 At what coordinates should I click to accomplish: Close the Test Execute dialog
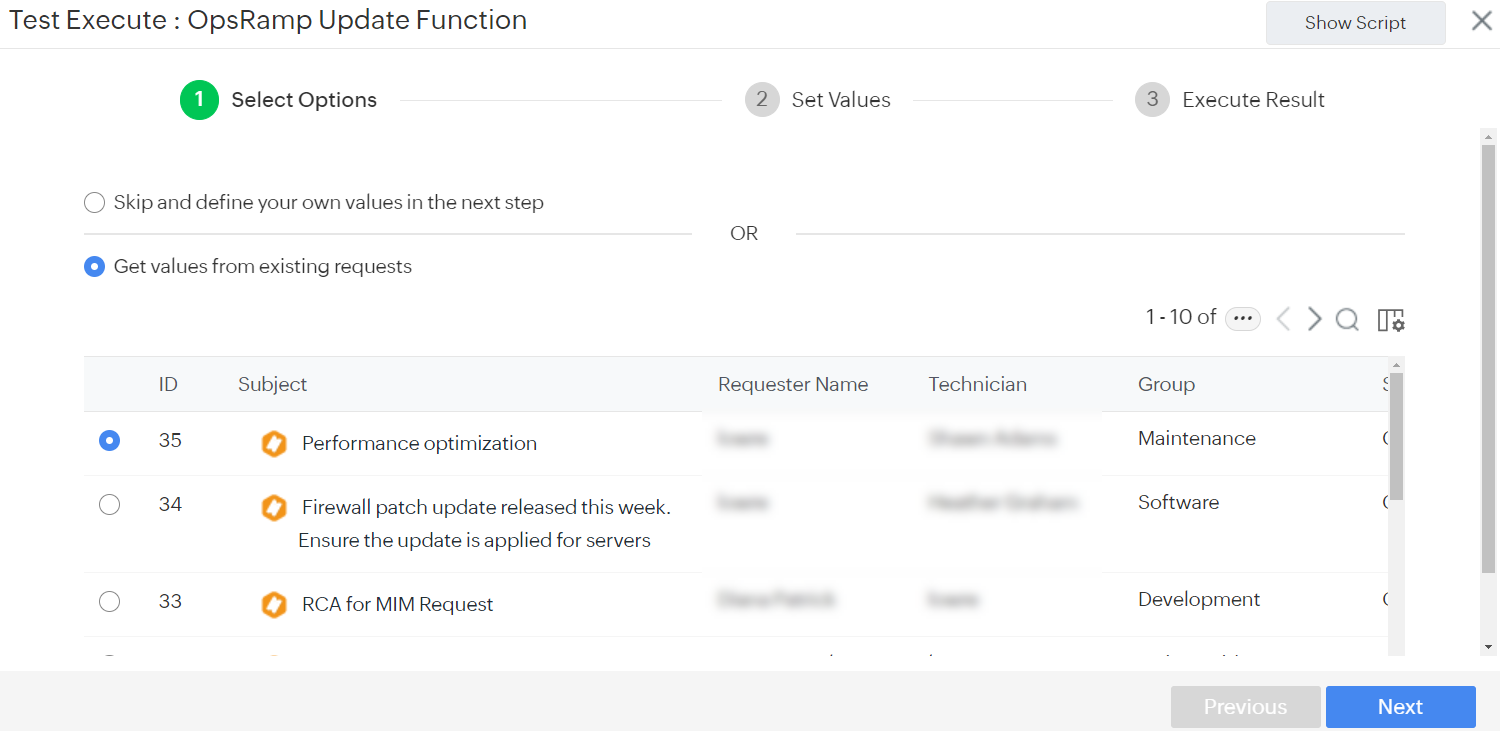point(1481,21)
